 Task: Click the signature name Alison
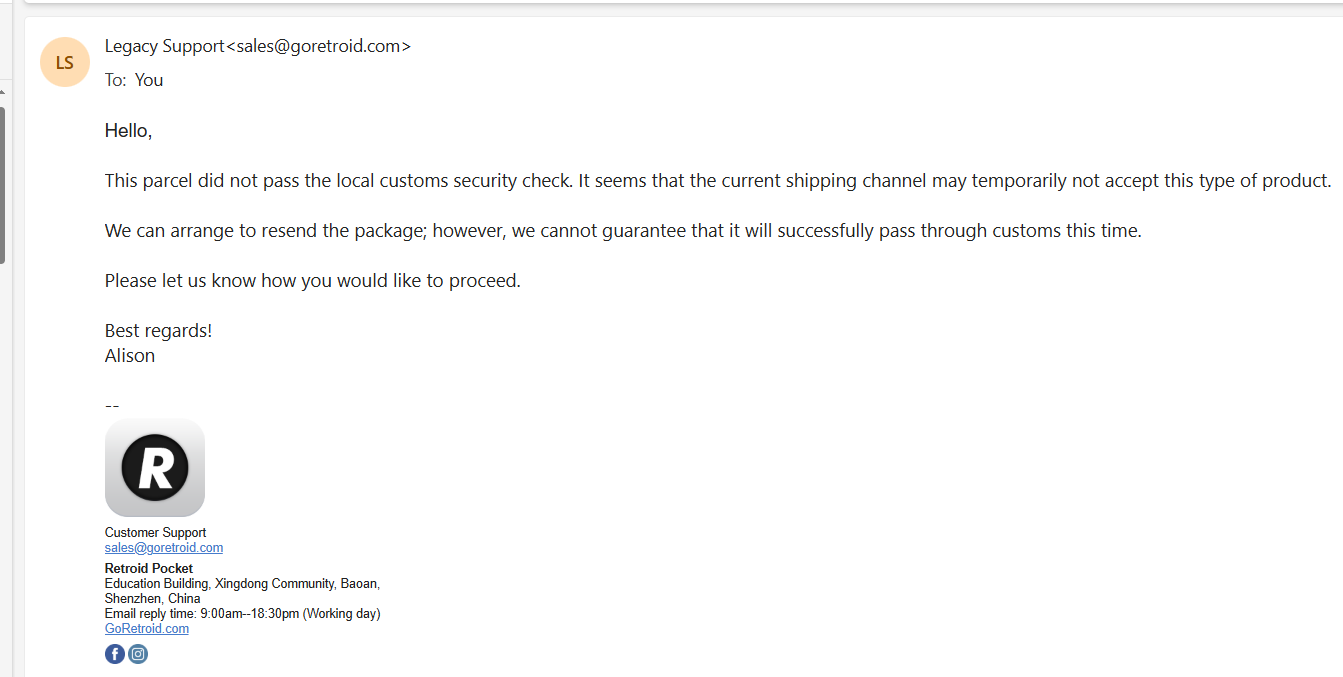click(x=130, y=356)
